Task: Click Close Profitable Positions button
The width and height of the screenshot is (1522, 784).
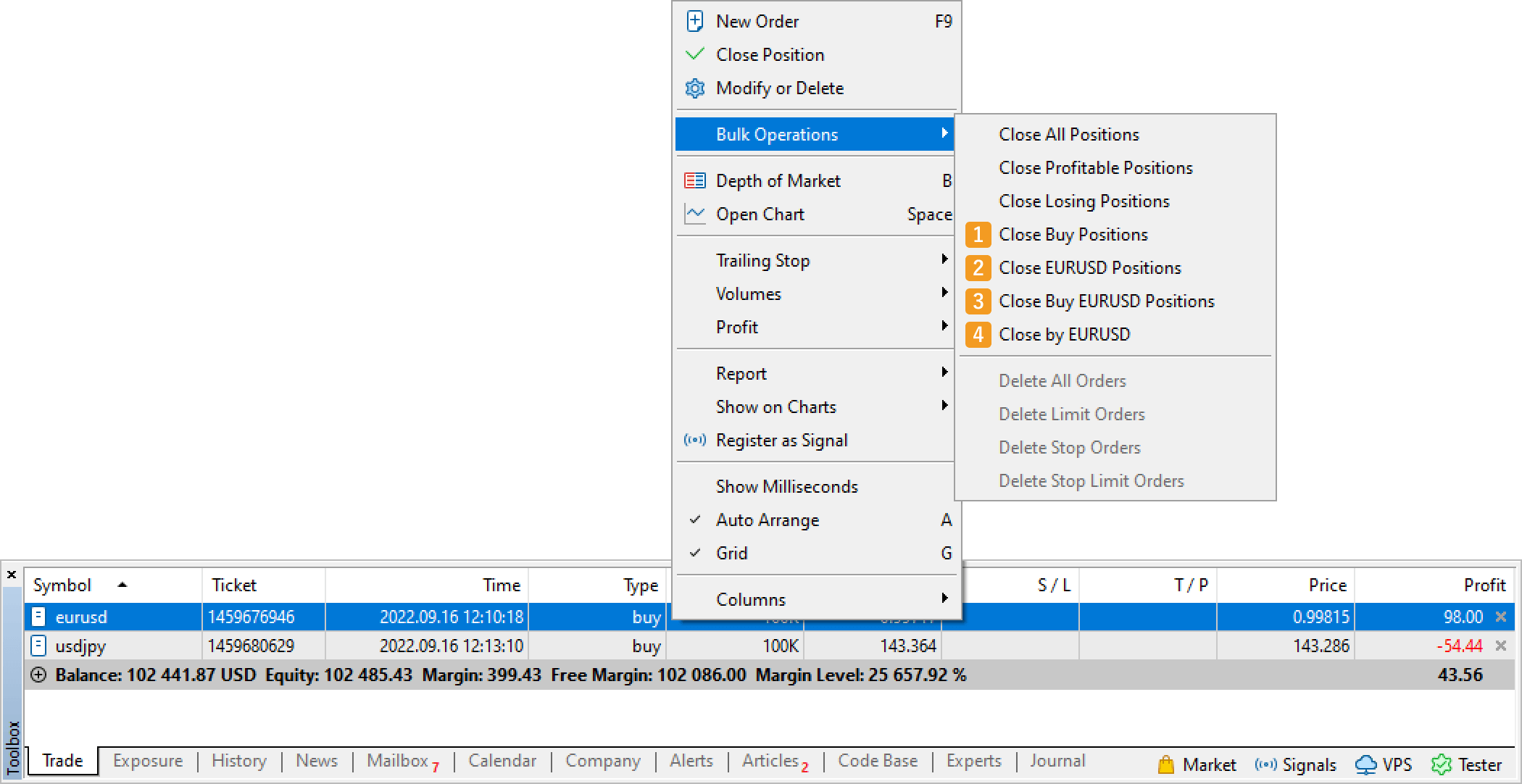Action: click(1096, 168)
